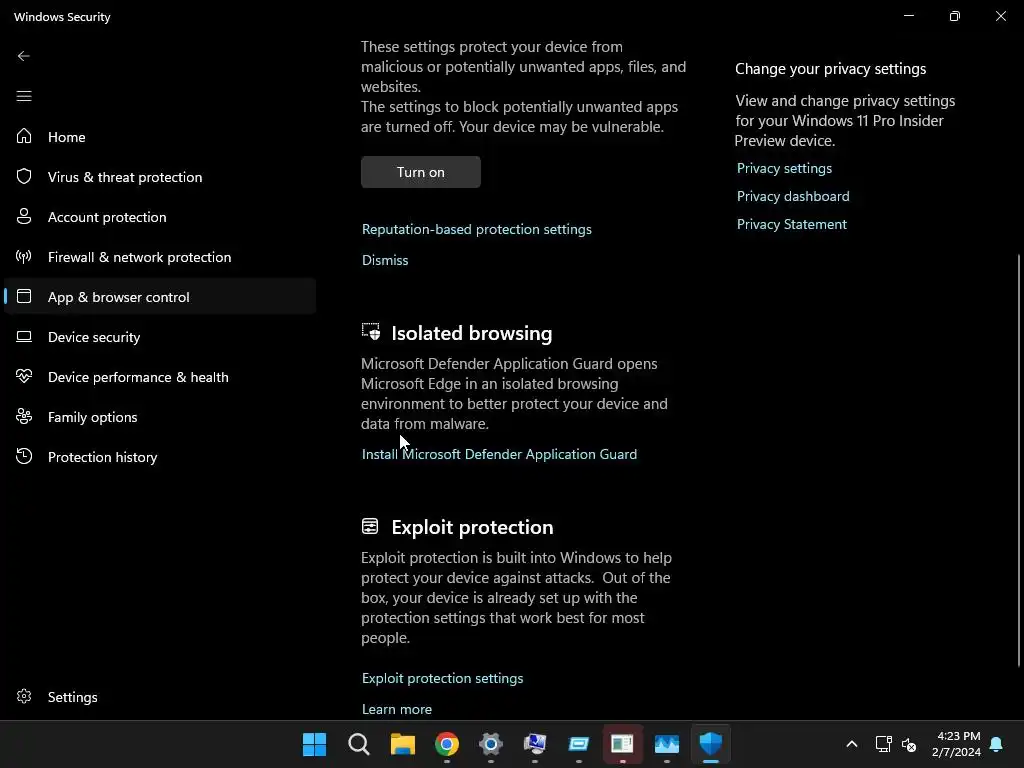Click the network status tray icon
The image size is (1024, 768).
click(884, 744)
